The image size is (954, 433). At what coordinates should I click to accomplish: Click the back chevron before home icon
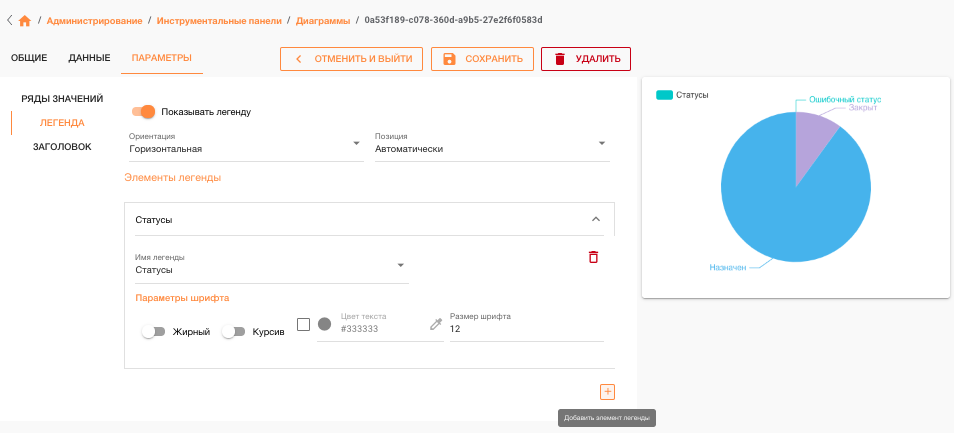9,20
